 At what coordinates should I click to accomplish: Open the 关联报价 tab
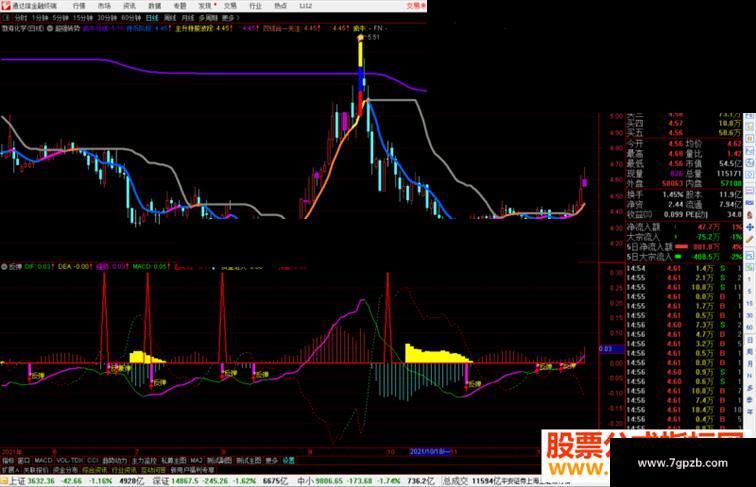[x=36, y=470]
